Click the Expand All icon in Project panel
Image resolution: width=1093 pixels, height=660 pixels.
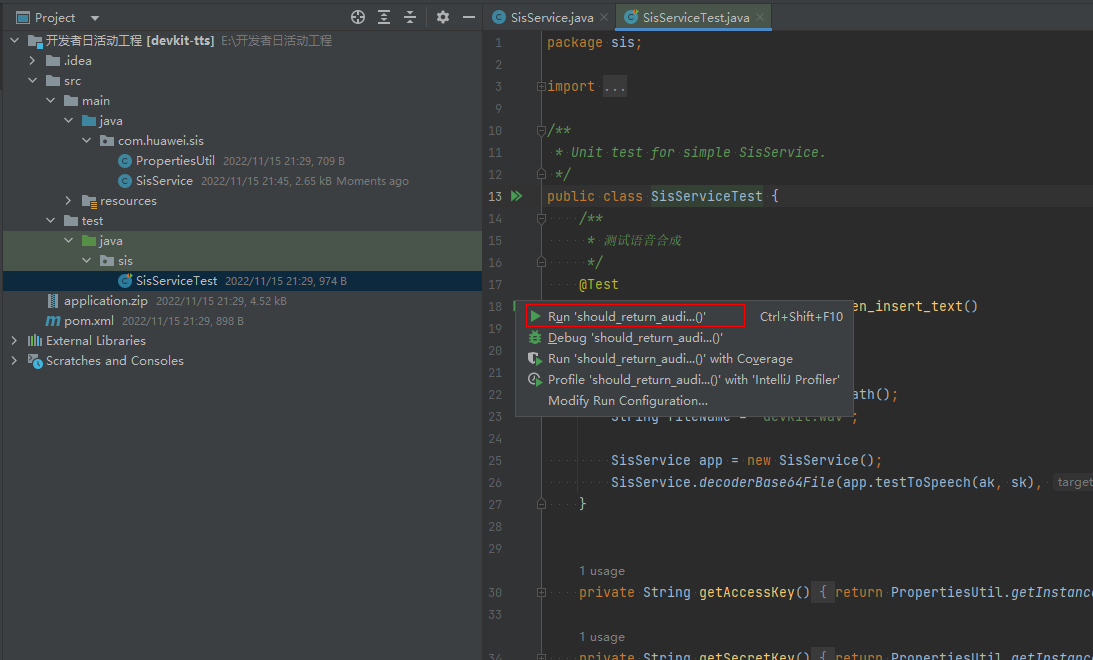[x=384, y=17]
